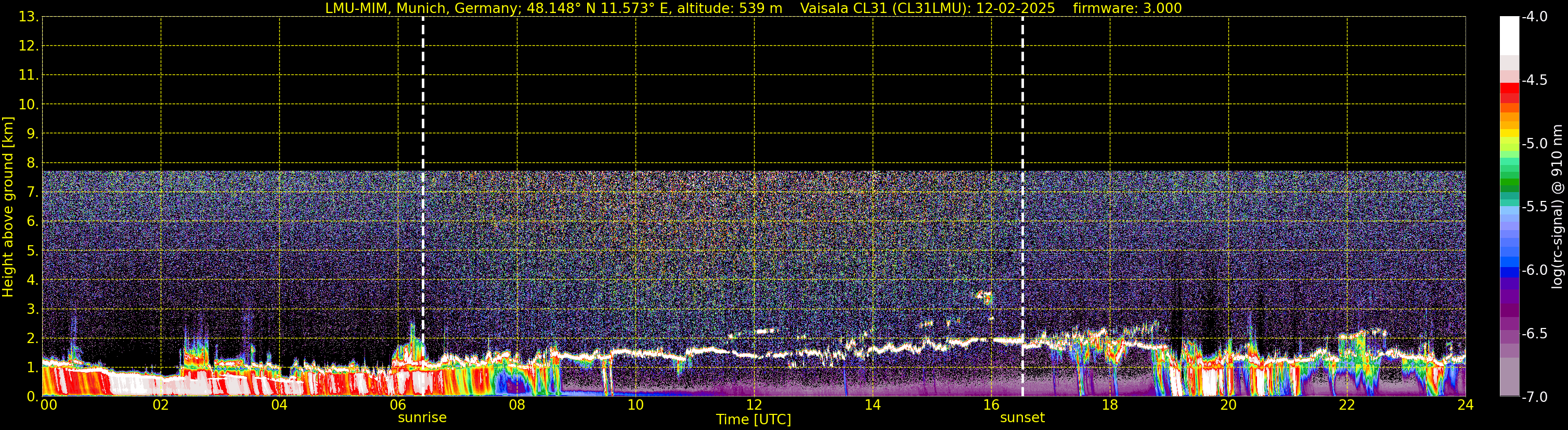Pick the dark blue colorbar band at -6.0
Image resolution: width=1568 pixels, height=430 pixels.
click(1509, 272)
